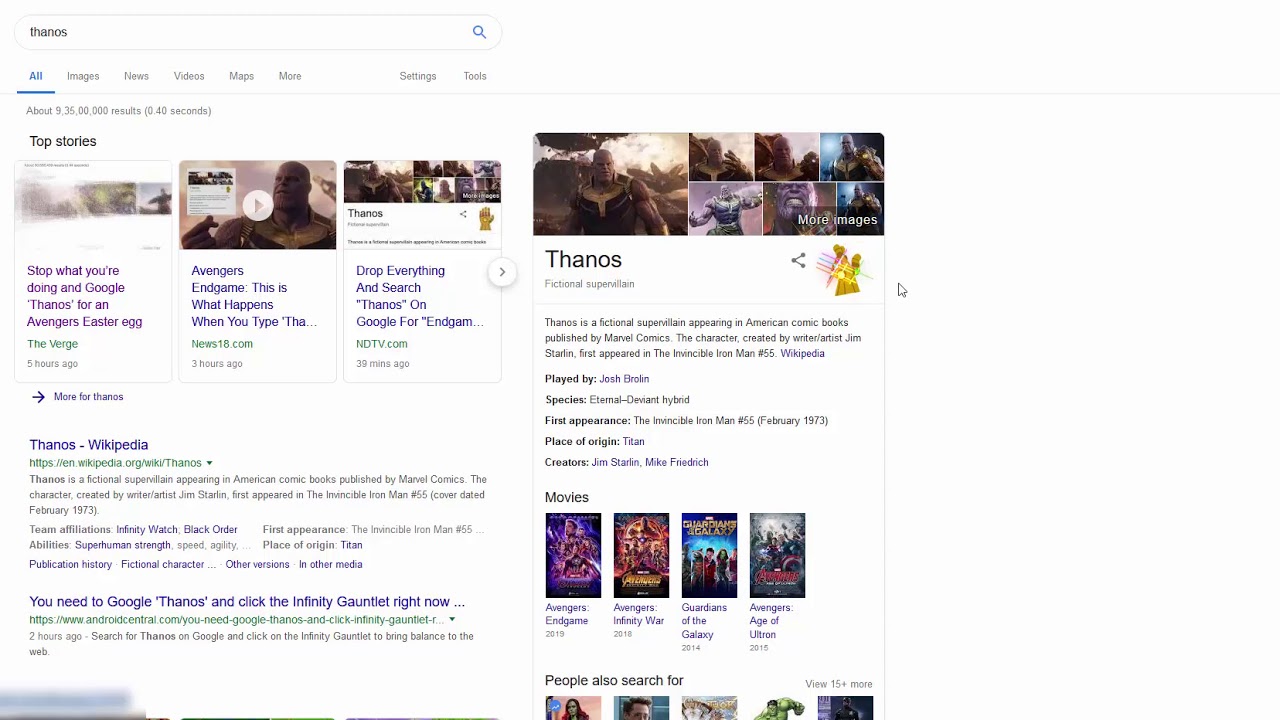Open News18 Avengers Endgame story link
Screen dimensions: 1280x720
click(254, 296)
